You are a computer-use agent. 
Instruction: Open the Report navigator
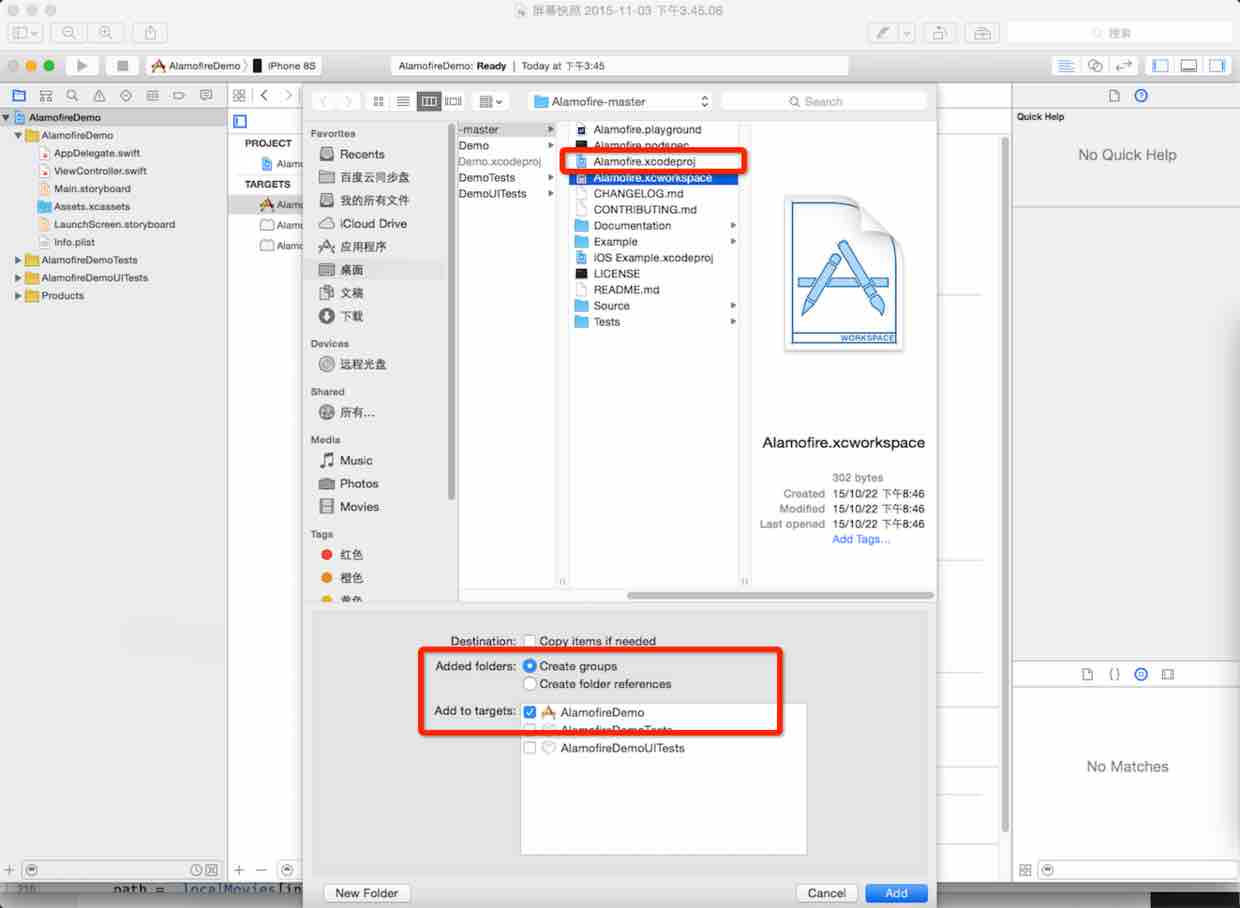(206, 96)
